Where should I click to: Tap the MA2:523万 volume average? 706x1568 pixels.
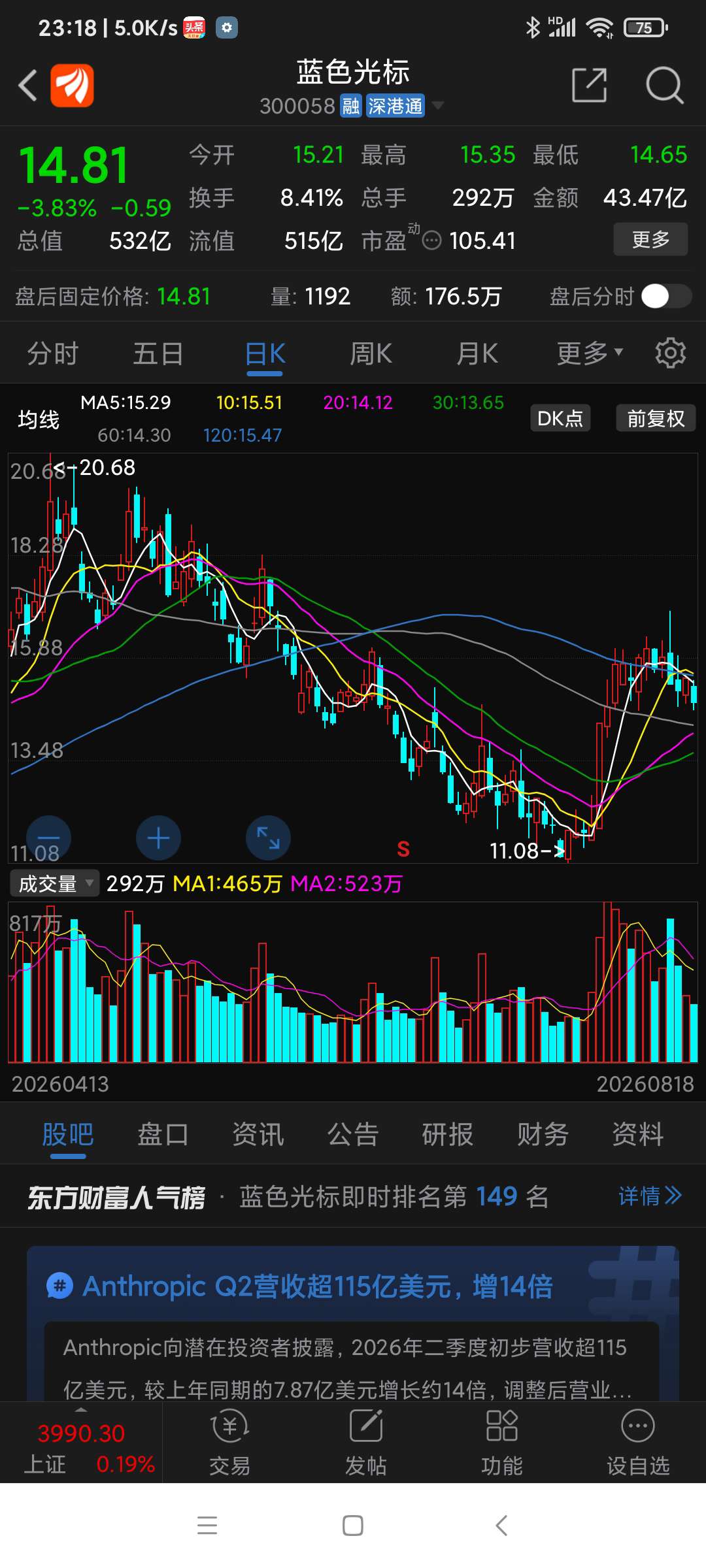click(346, 884)
